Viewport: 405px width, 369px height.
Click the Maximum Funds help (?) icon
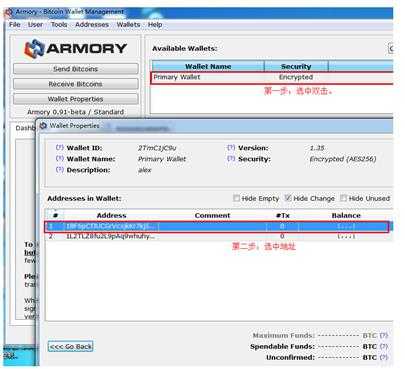(x=384, y=335)
